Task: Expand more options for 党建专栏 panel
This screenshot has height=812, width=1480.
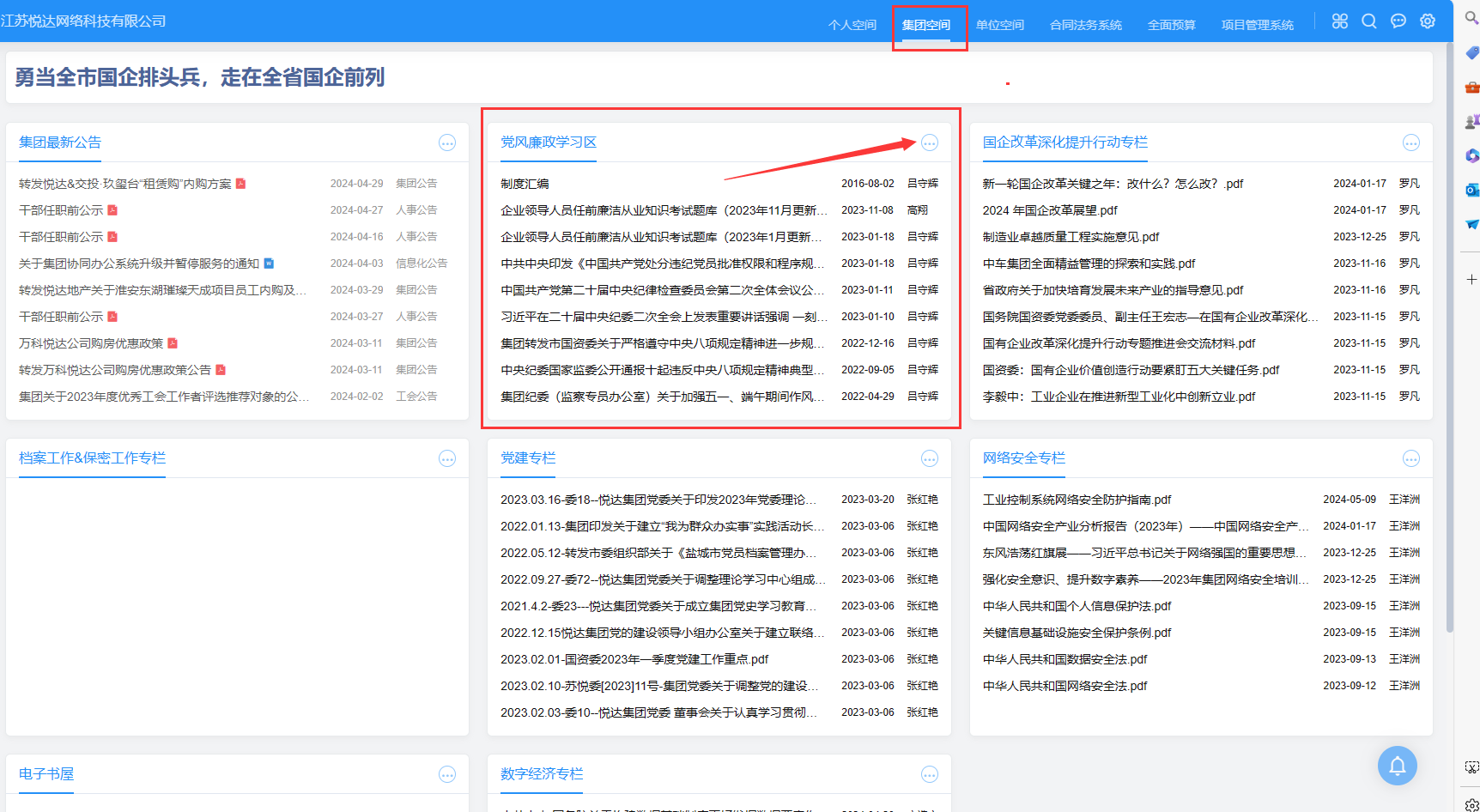Action: pos(930,459)
